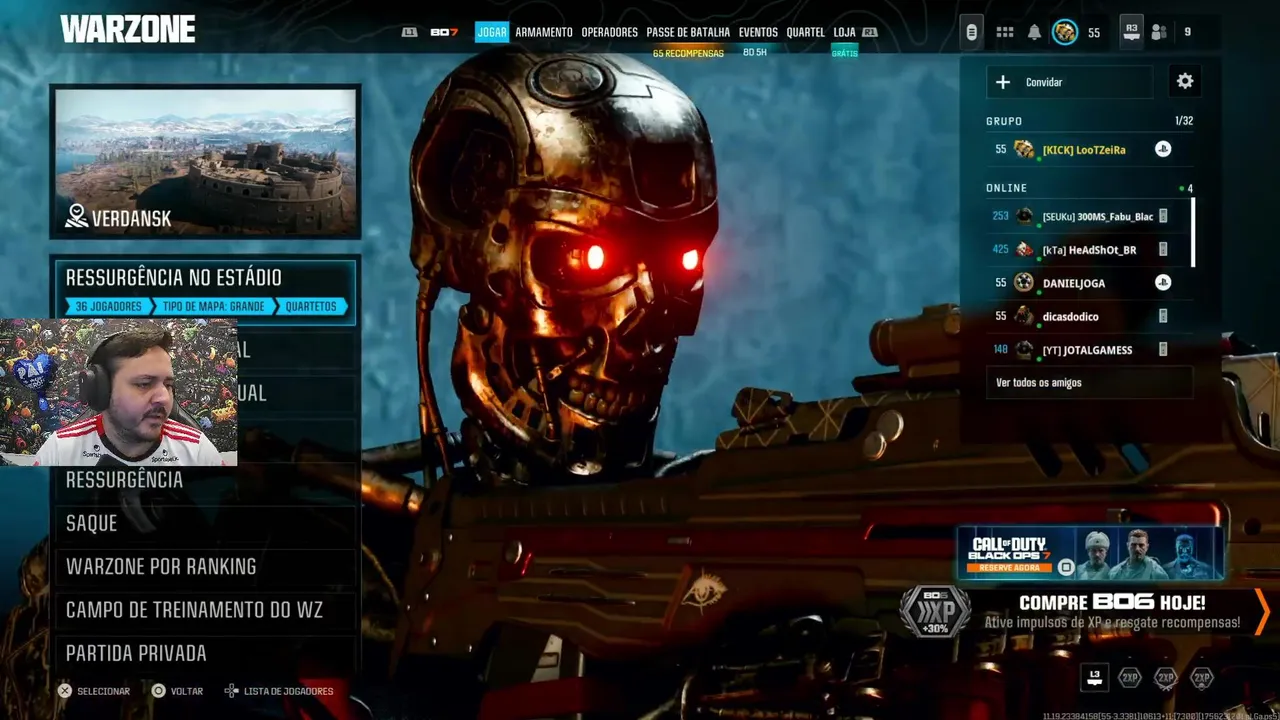Click RESERVE AGORA on Black Ops 7 banner
Viewport: 1280px width, 720px height.
click(1009, 567)
